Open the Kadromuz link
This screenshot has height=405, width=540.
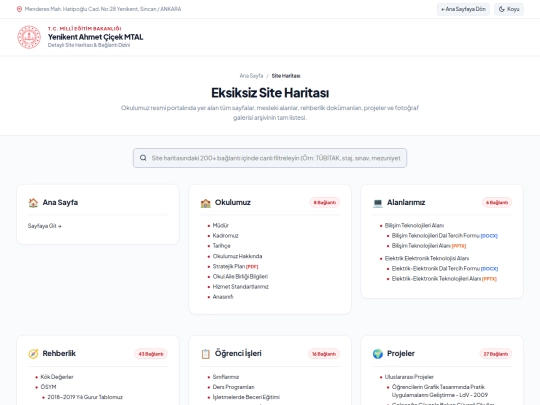pyautogui.click(x=225, y=236)
